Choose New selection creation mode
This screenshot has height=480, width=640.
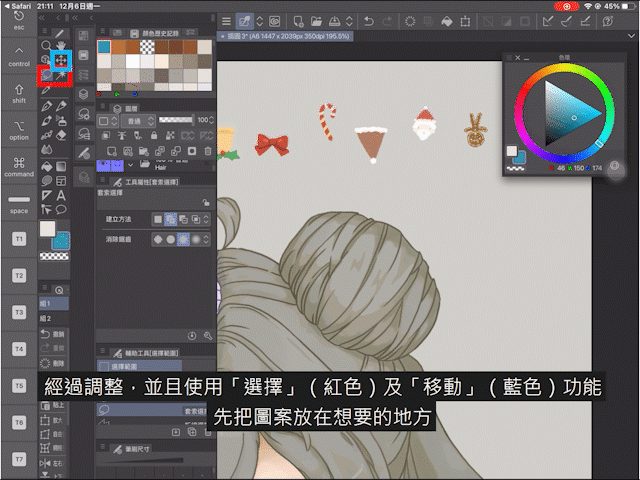click(158, 219)
